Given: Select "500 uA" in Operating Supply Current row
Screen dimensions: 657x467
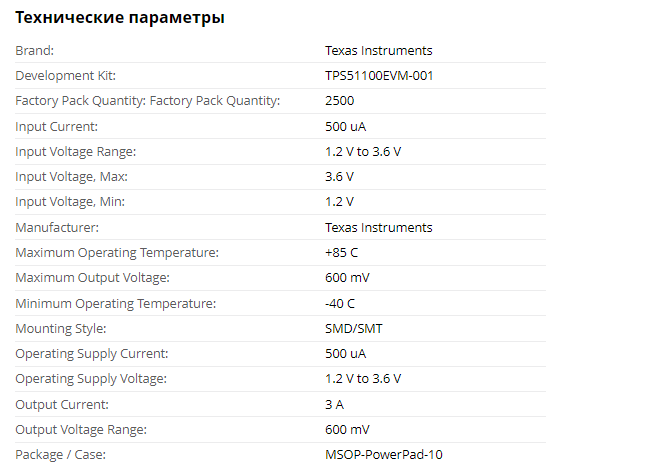Looking at the screenshot, I should 345,354.
